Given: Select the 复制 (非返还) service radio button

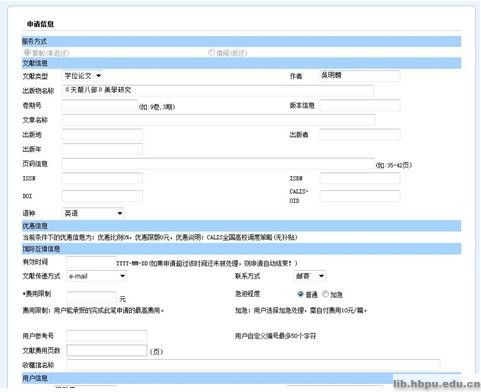Looking at the screenshot, I should click(x=27, y=52).
